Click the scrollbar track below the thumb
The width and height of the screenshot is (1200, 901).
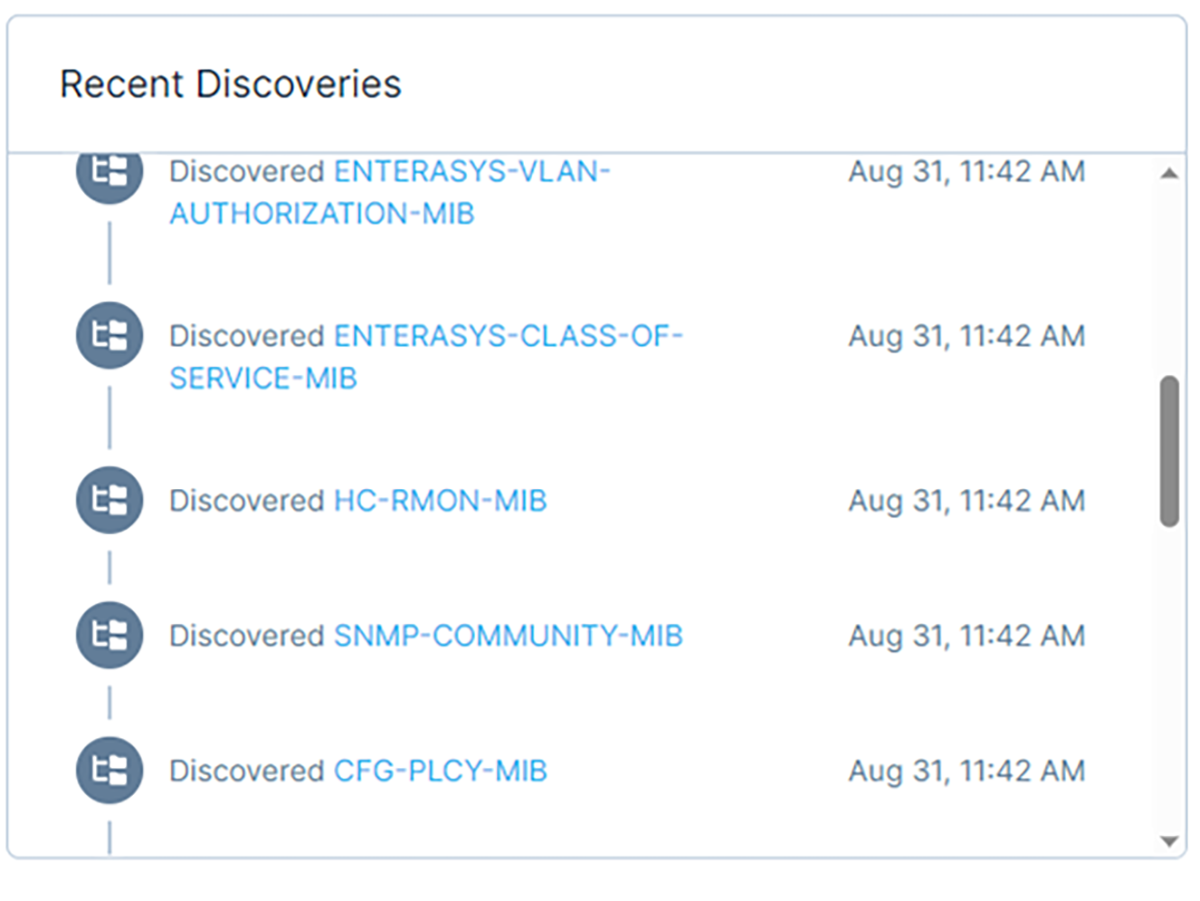pyautogui.click(x=1169, y=680)
